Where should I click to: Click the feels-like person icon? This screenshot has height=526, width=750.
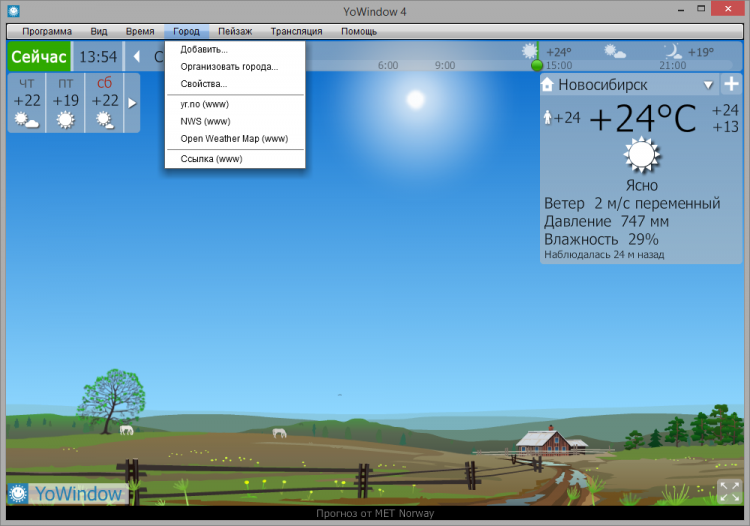(548, 117)
